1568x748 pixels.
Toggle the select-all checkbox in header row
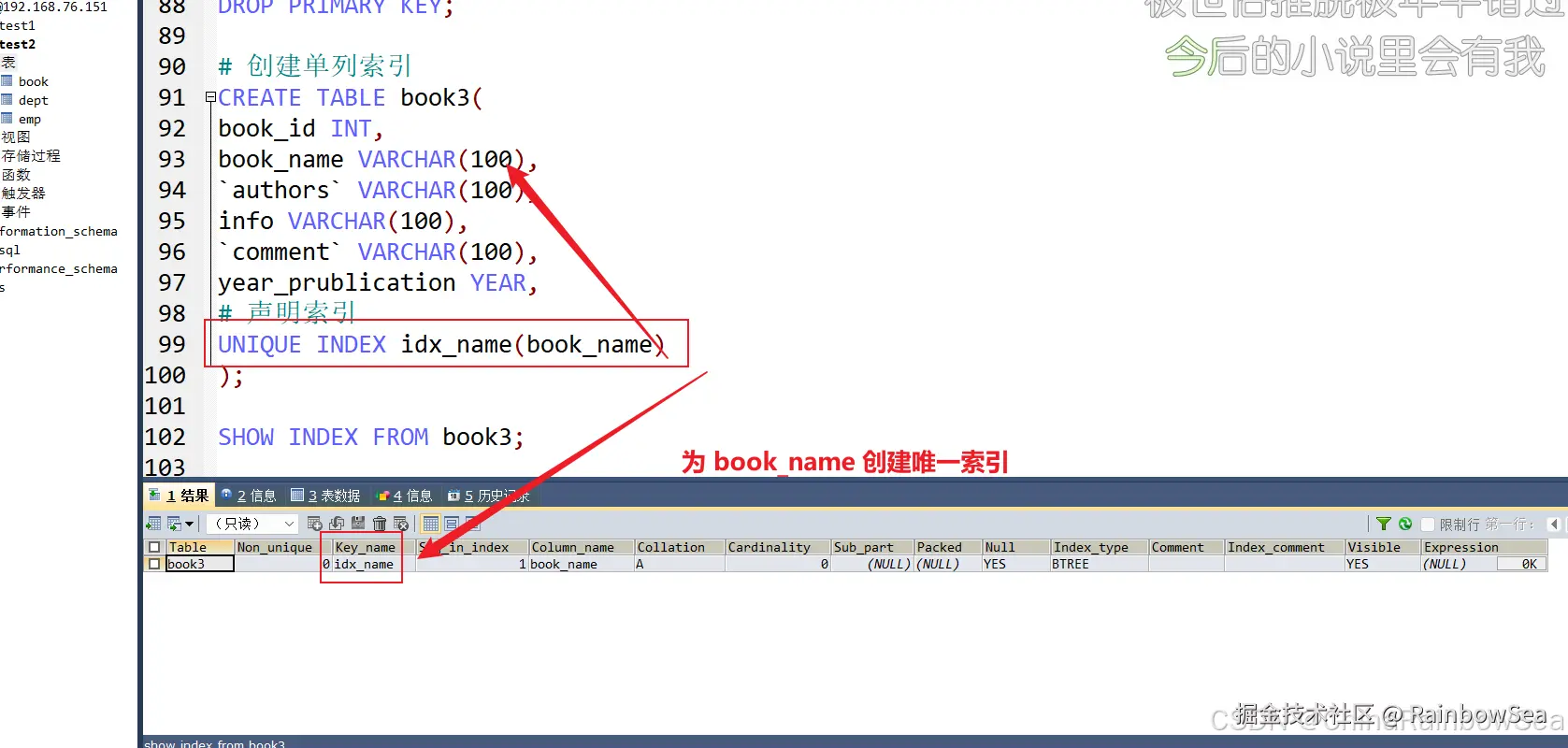[x=154, y=547]
